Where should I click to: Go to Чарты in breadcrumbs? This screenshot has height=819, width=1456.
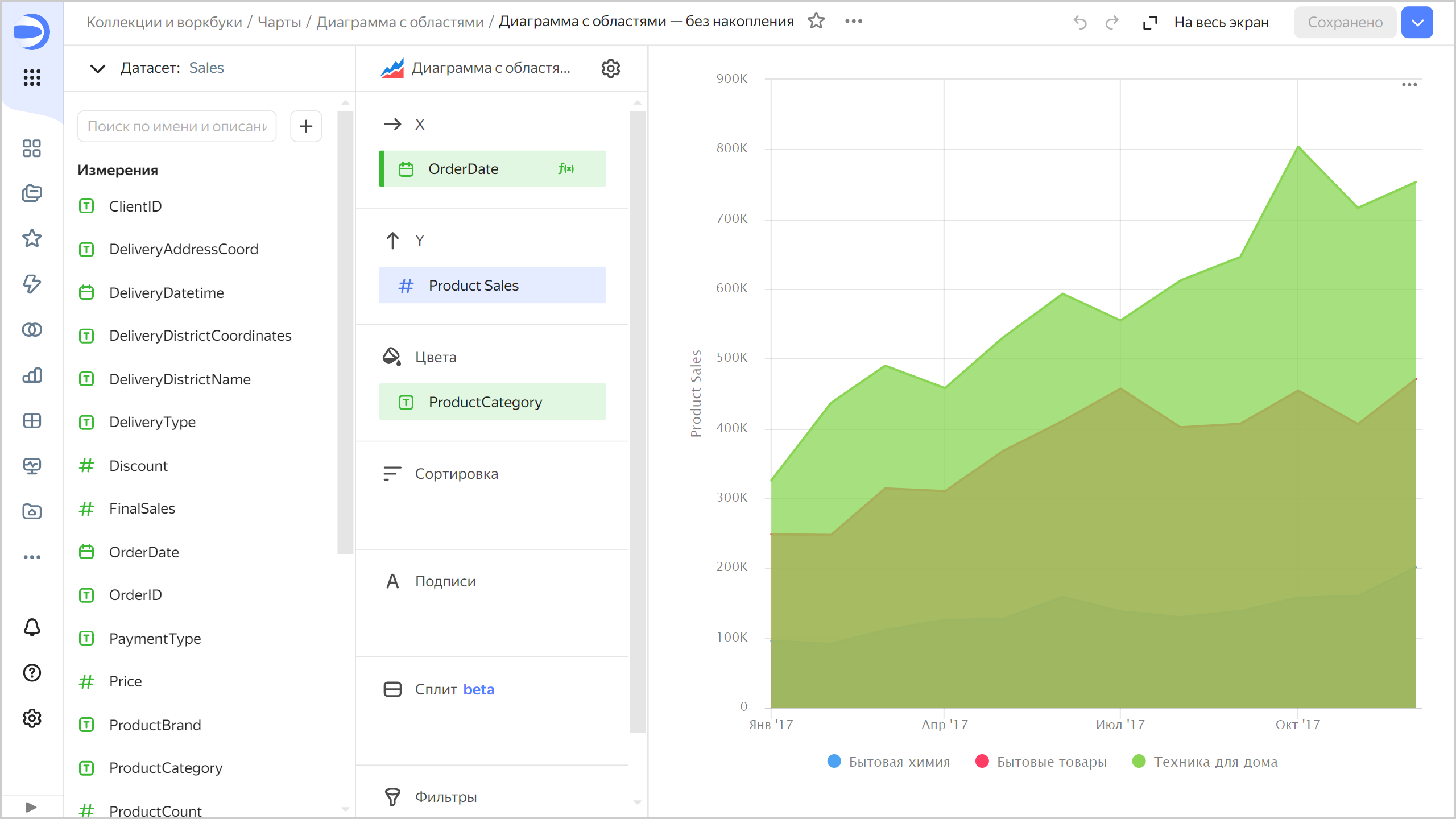279,22
